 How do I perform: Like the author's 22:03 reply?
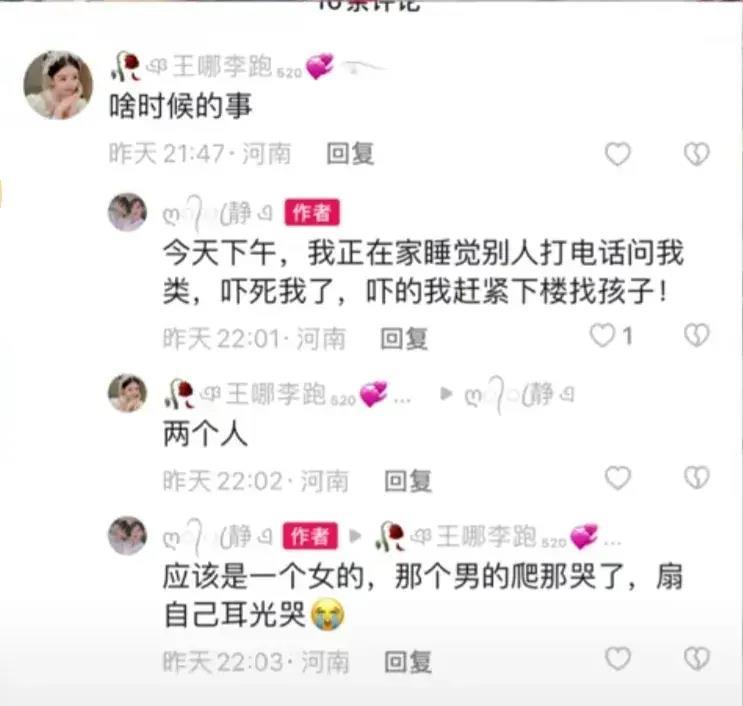617,659
